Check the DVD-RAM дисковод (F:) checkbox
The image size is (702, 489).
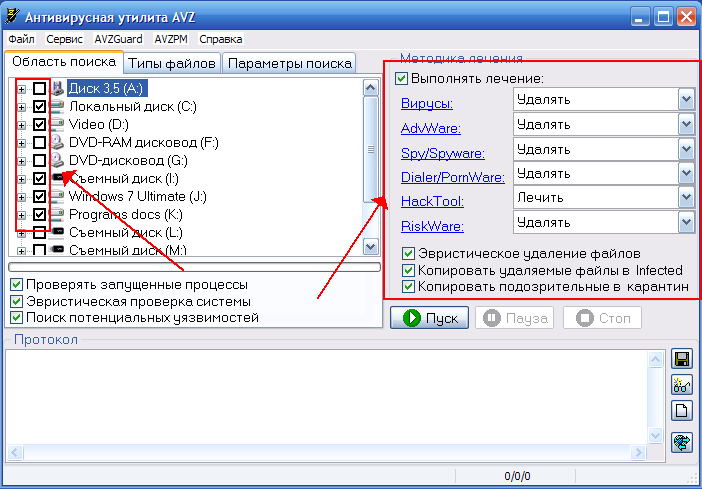click(x=39, y=142)
